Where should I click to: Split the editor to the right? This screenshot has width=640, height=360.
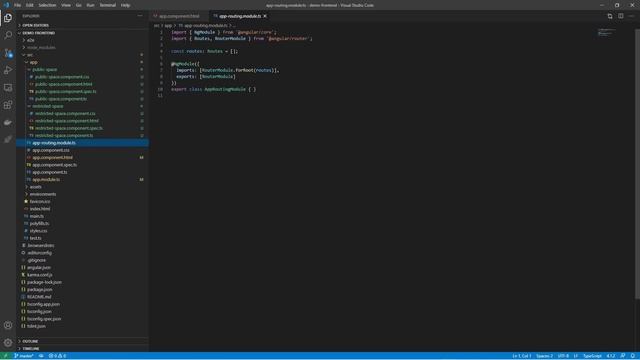[620, 16]
